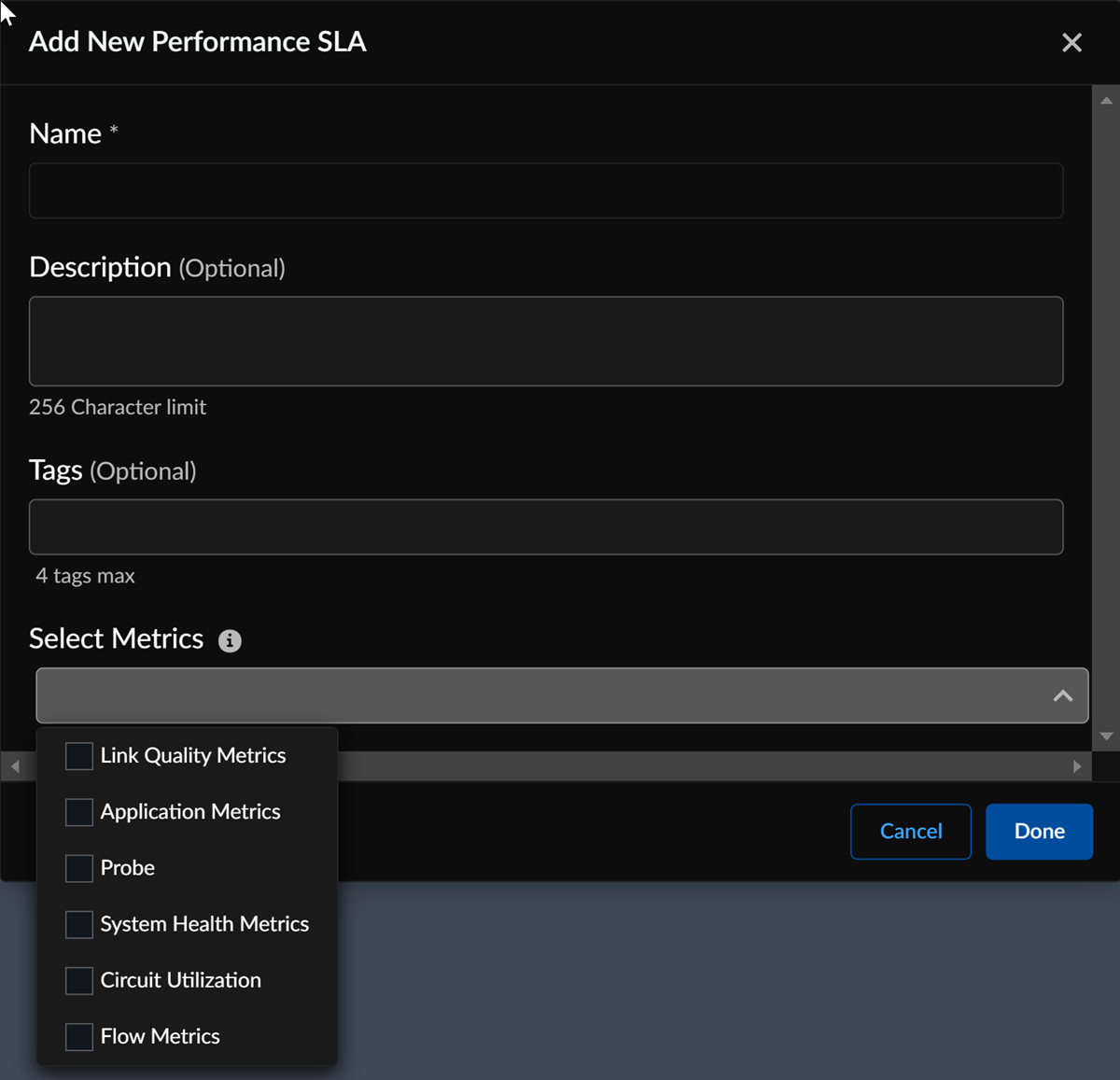Viewport: 1120px width, 1080px height.
Task: Click into the Description text area
Action: click(x=546, y=341)
